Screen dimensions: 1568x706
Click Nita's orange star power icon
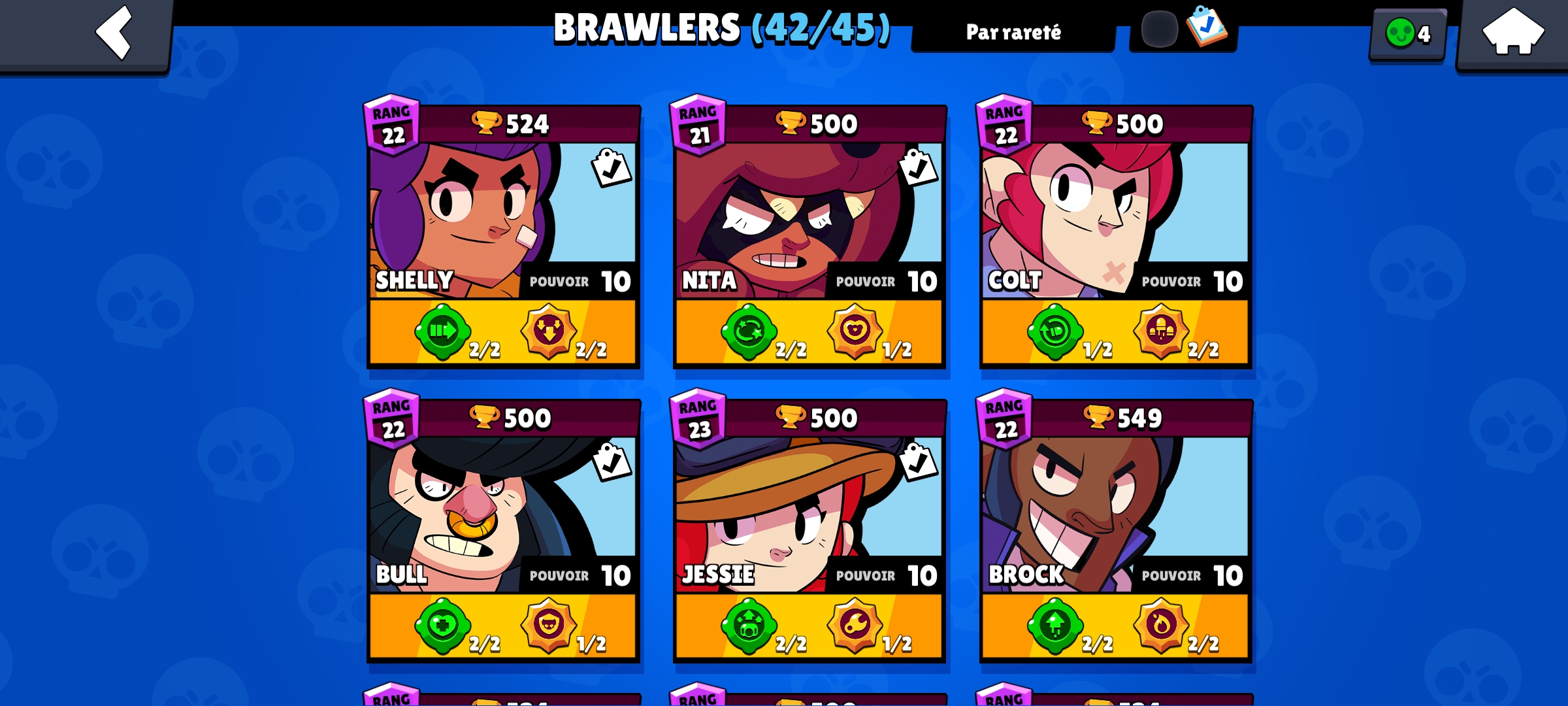855,331
